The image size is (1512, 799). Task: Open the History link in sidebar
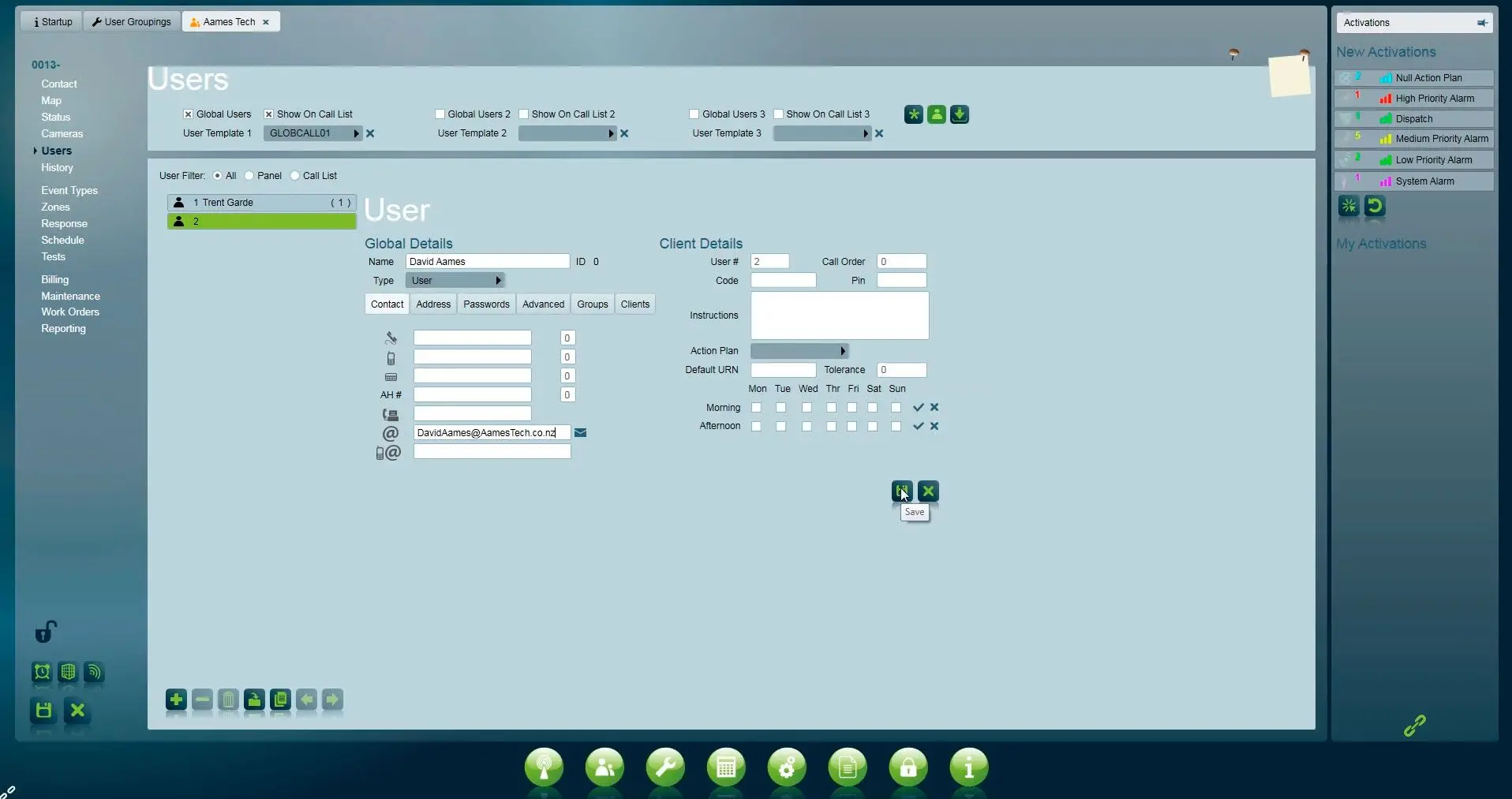point(57,168)
